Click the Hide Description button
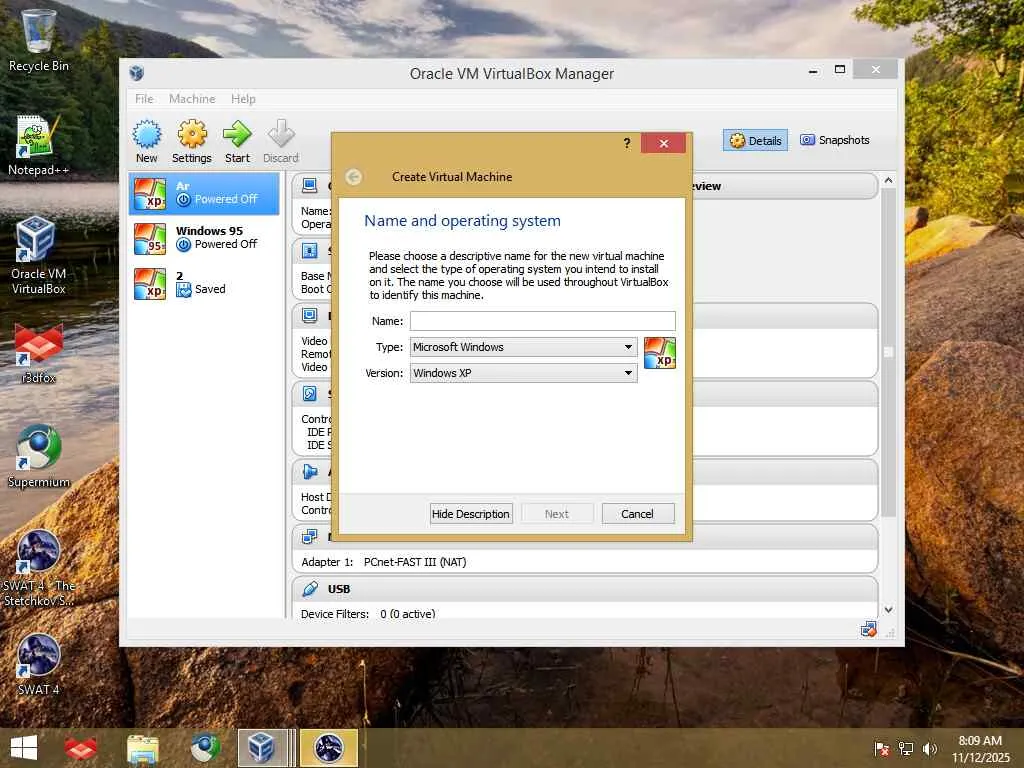This screenshot has height=768, width=1024. tap(471, 514)
